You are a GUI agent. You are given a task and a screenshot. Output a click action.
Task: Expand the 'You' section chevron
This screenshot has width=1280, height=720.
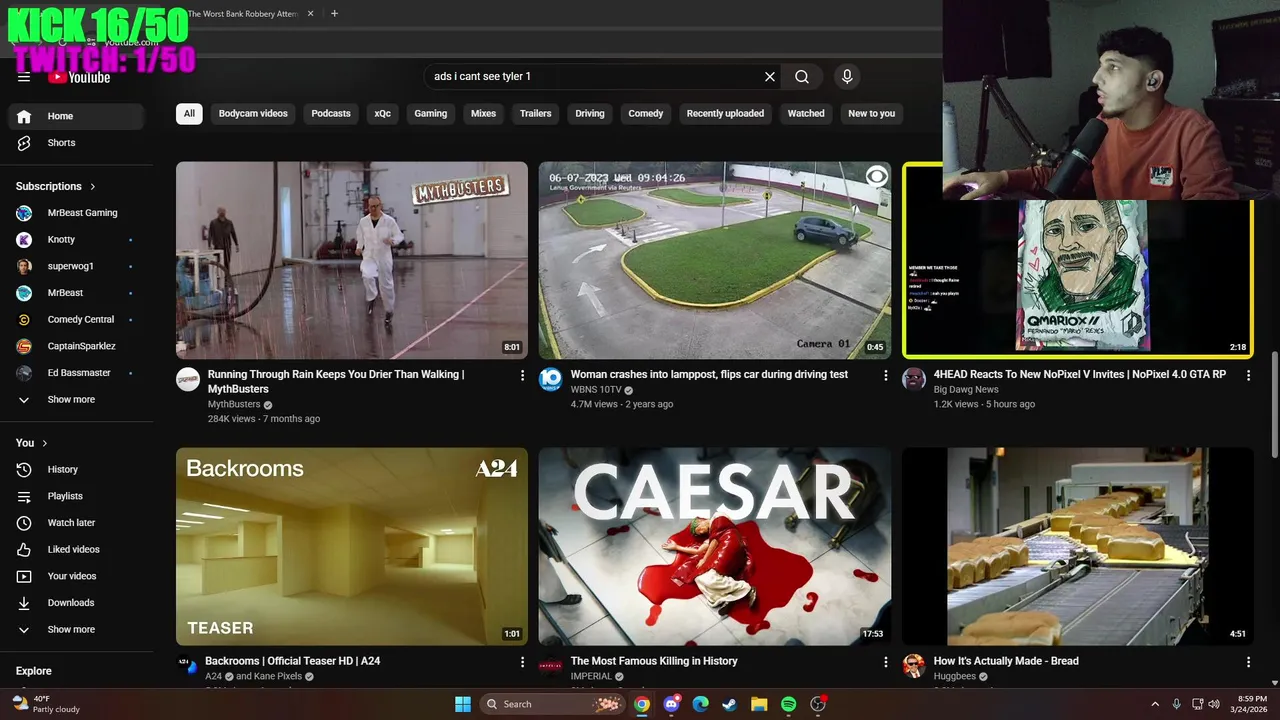(45, 443)
